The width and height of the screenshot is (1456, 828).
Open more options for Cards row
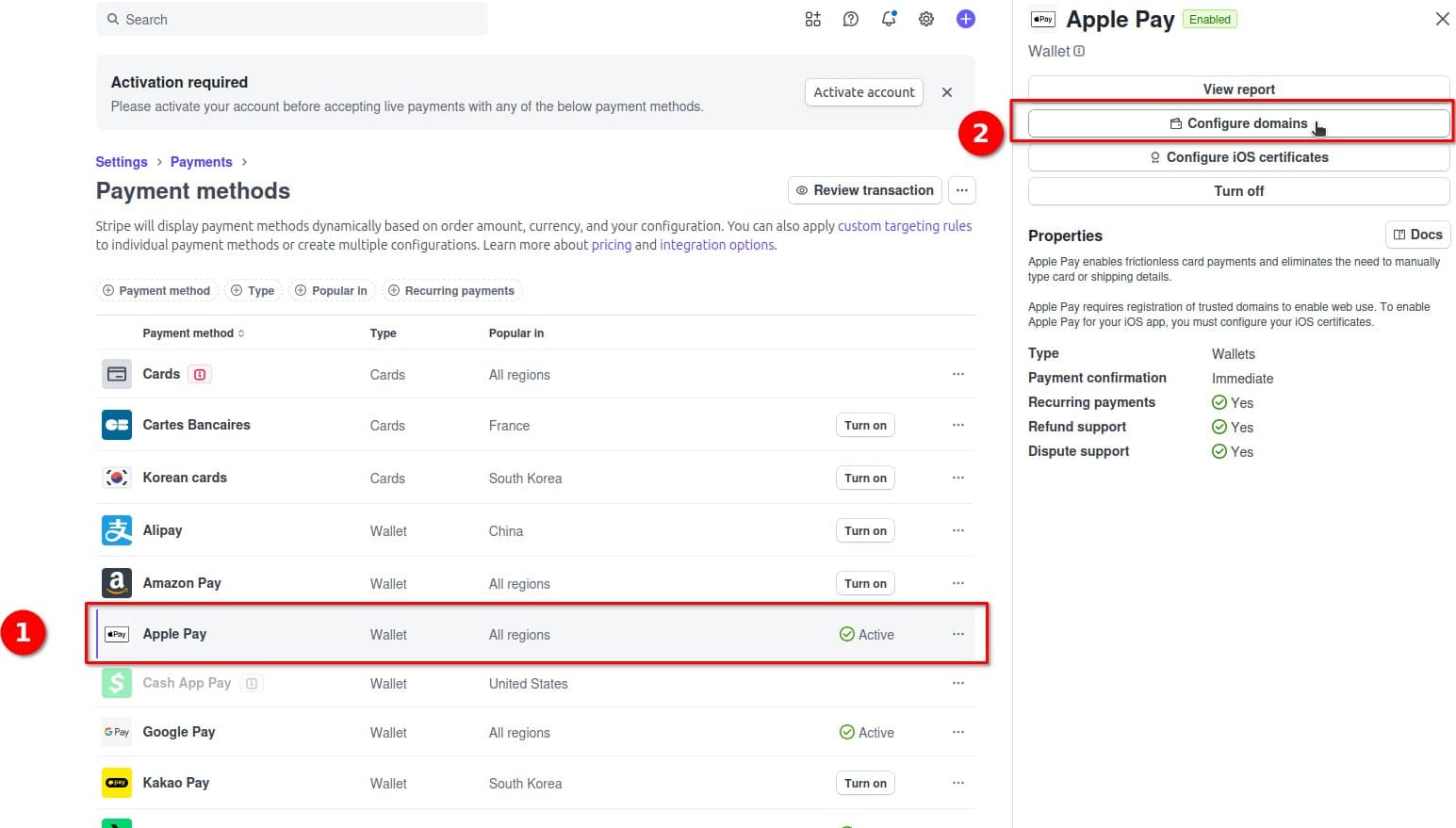coord(958,374)
